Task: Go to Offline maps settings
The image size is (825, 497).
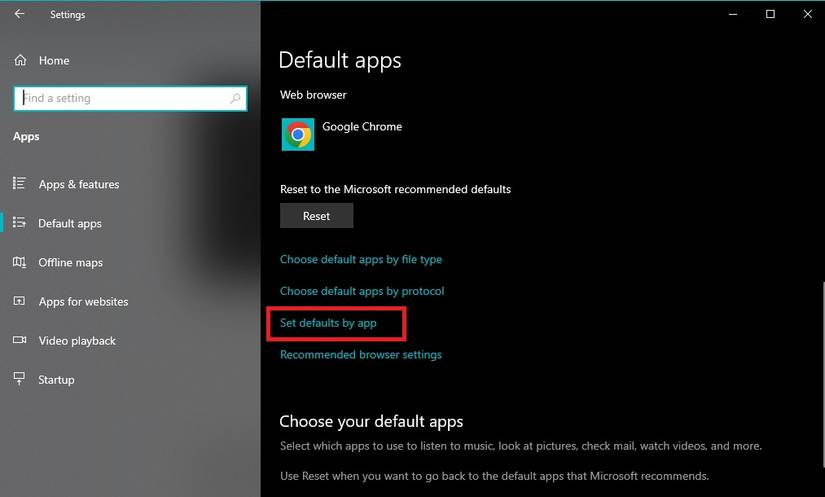Action: point(71,262)
